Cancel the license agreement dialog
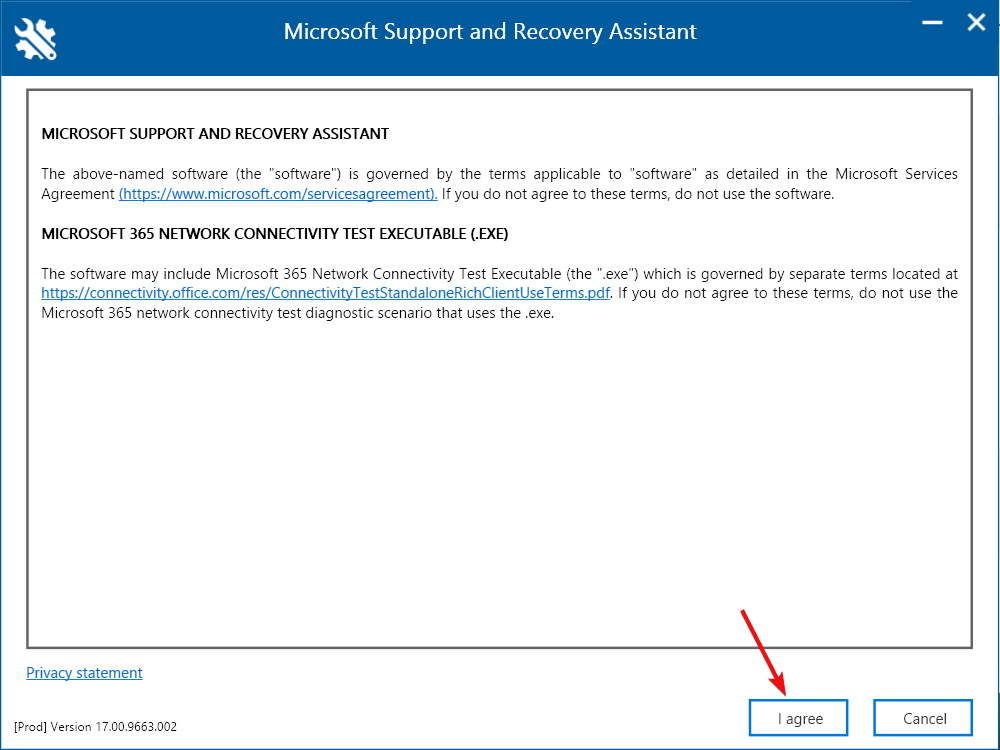This screenshot has width=1000, height=750. [923, 718]
